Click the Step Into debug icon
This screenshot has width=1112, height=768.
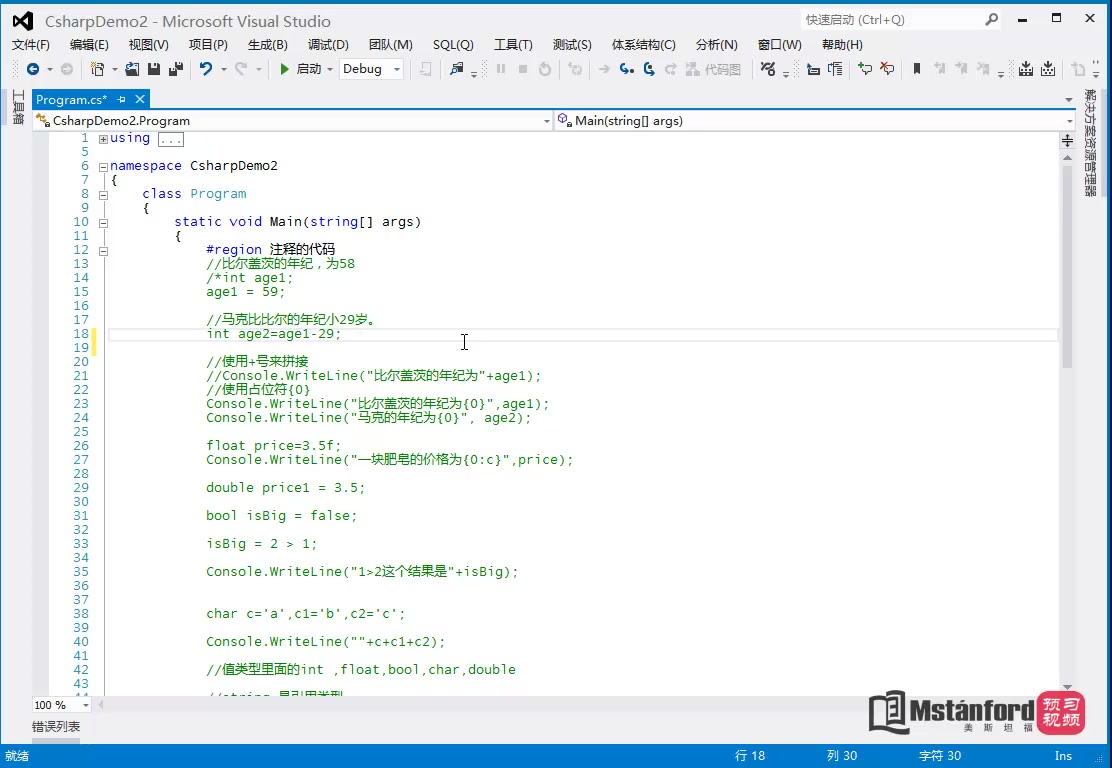coord(626,69)
